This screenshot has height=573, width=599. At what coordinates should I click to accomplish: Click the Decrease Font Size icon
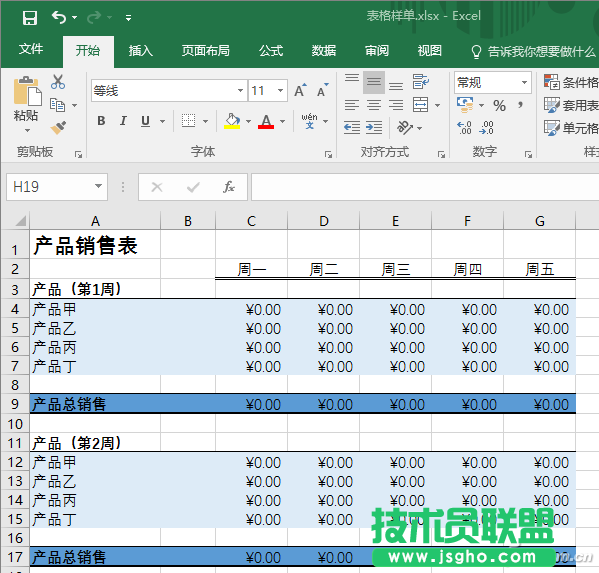(x=322, y=90)
